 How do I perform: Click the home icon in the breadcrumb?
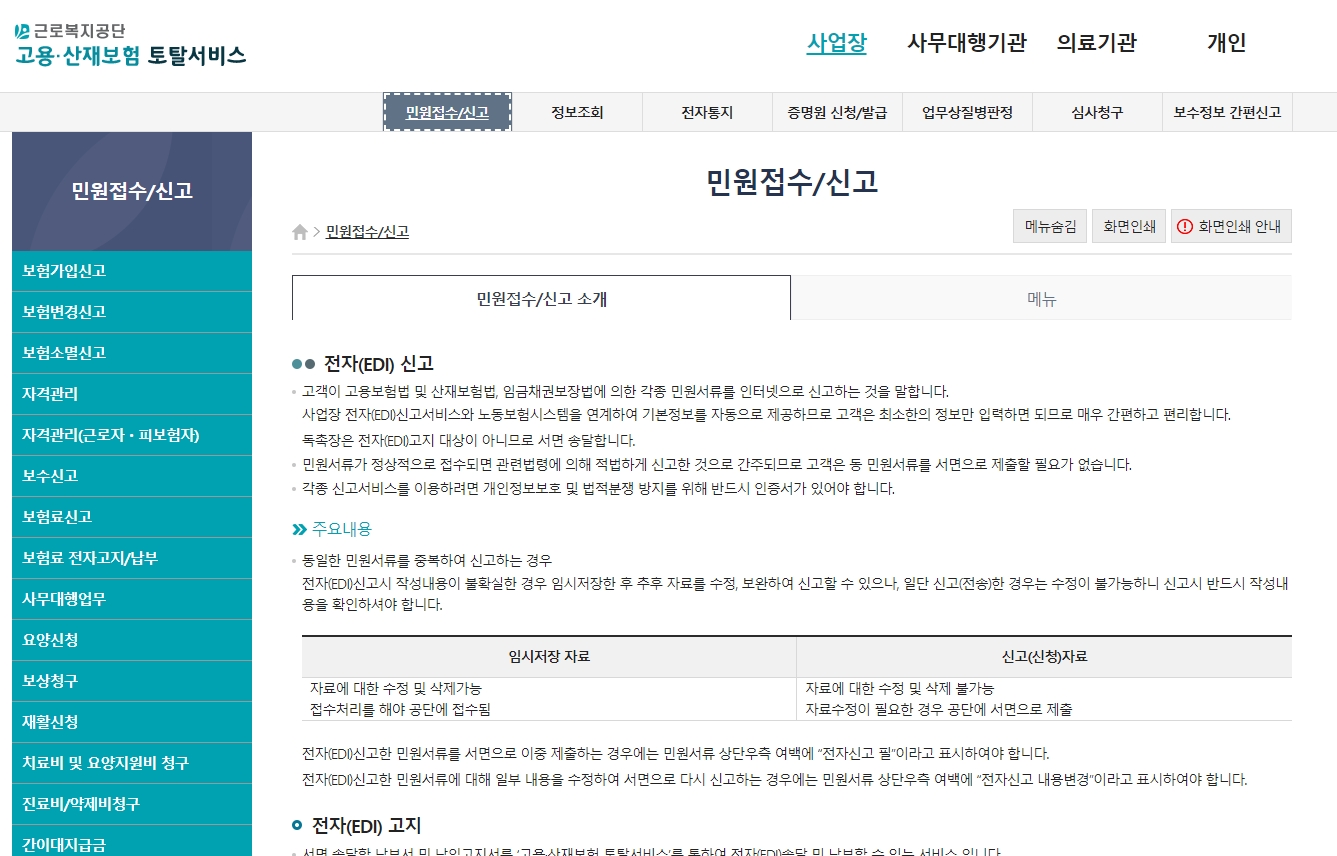[299, 232]
